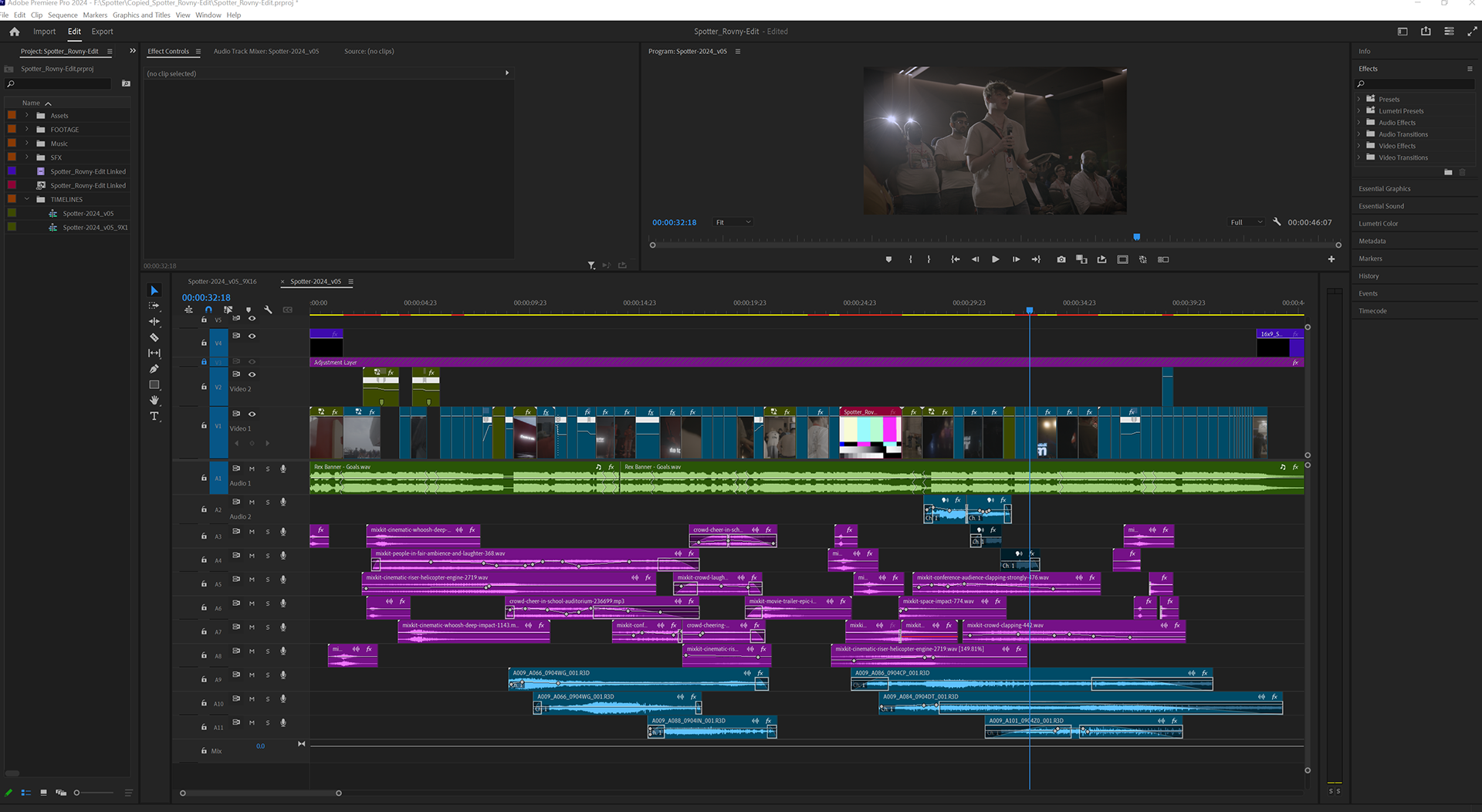Mute Audio 1 track
The width and height of the screenshot is (1482, 812).
pos(252,469)
